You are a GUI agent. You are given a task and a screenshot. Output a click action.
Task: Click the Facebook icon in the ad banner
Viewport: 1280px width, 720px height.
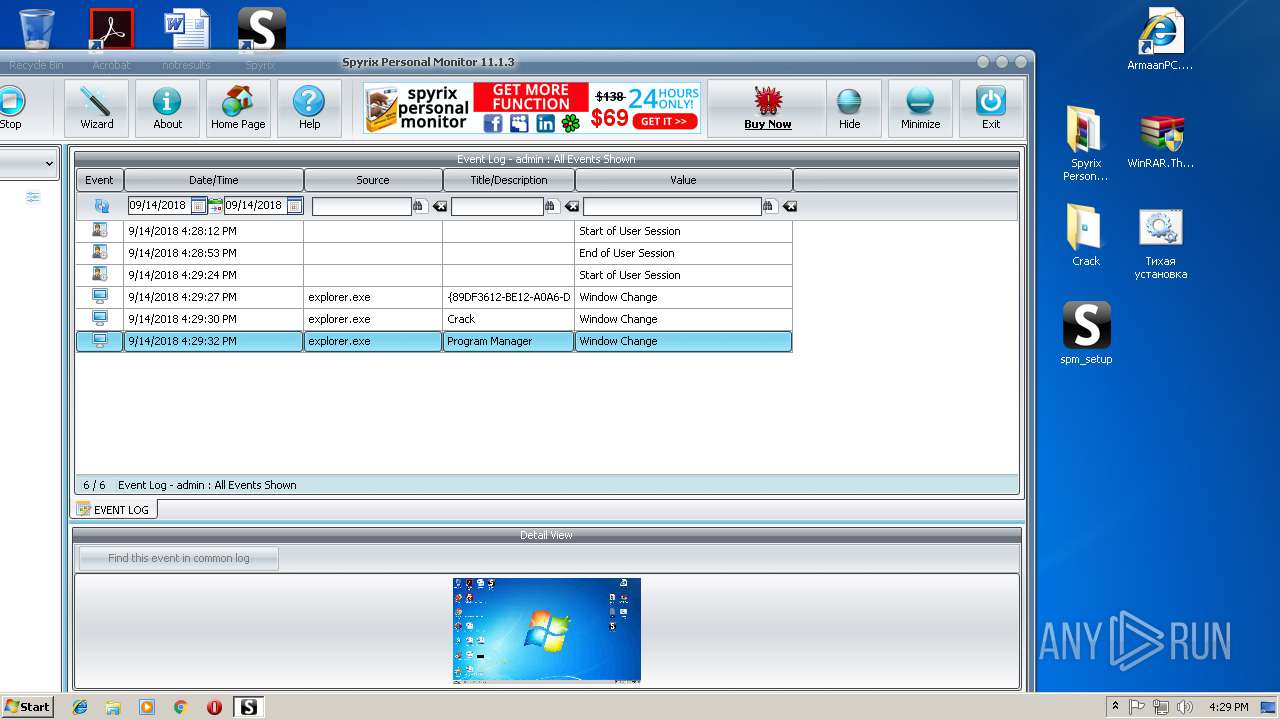pyautogui.click(x=493, y=124)
